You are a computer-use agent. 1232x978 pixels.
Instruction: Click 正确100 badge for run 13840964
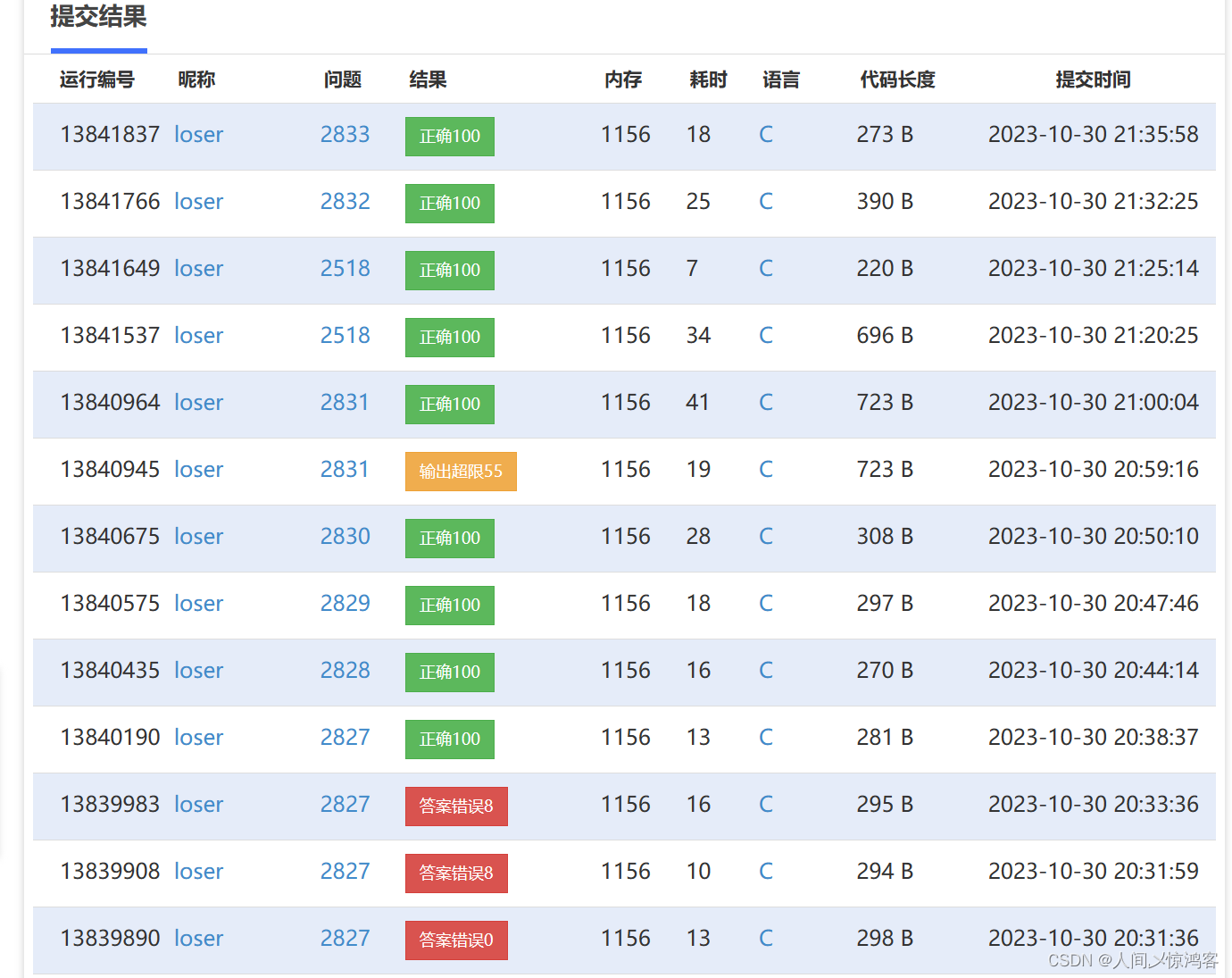tap(450, 405)
